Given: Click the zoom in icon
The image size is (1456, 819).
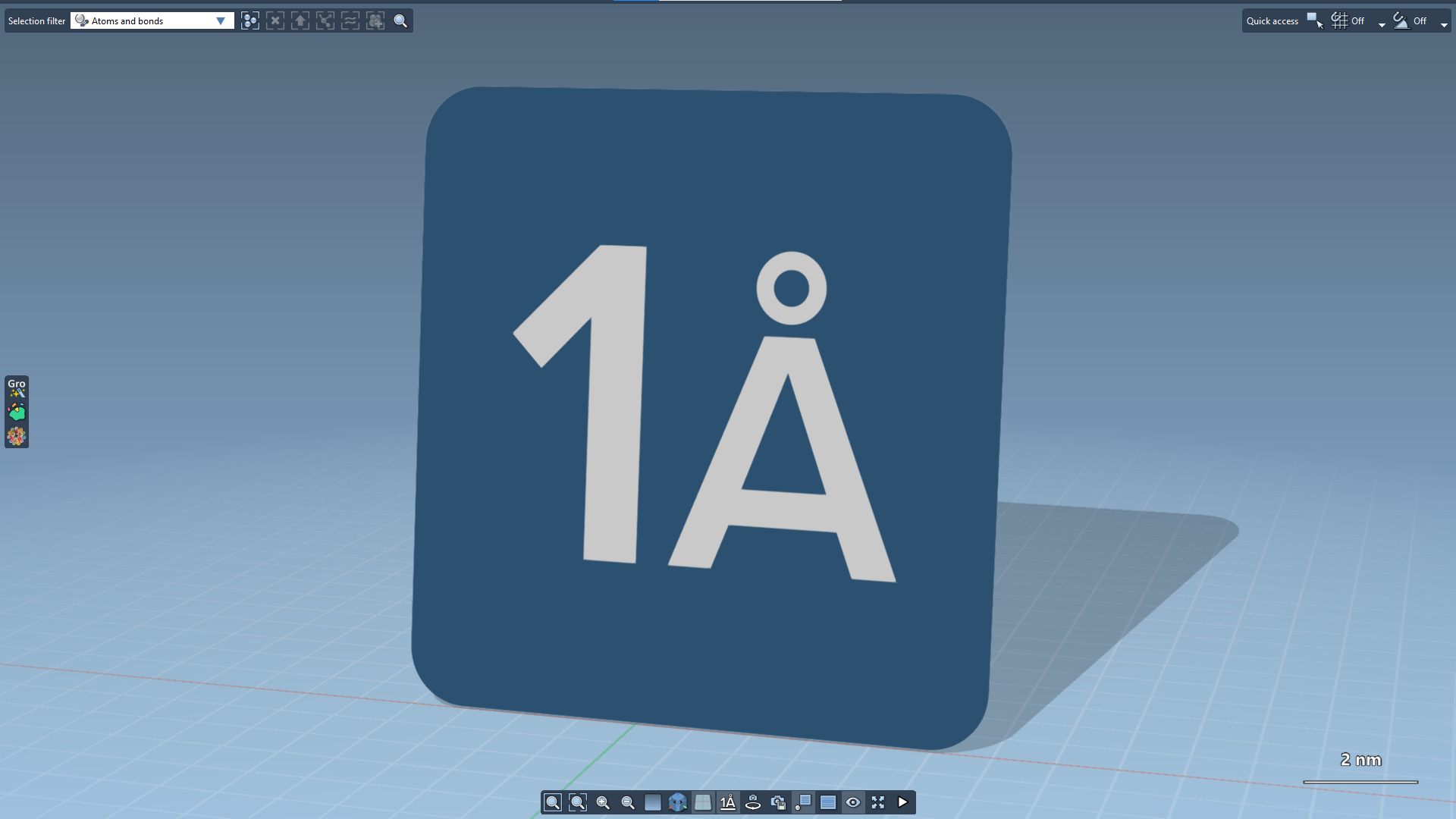Looking at the screenshot, I should pyautogui.click(x=603, y=802).
